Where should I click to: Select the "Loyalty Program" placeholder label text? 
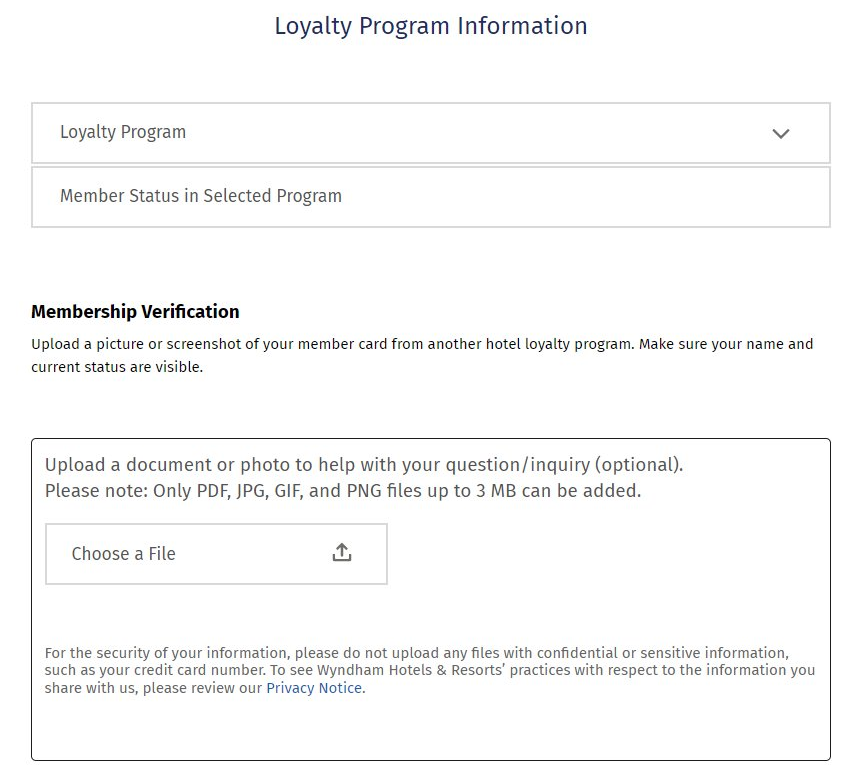[x=123, y=132]
